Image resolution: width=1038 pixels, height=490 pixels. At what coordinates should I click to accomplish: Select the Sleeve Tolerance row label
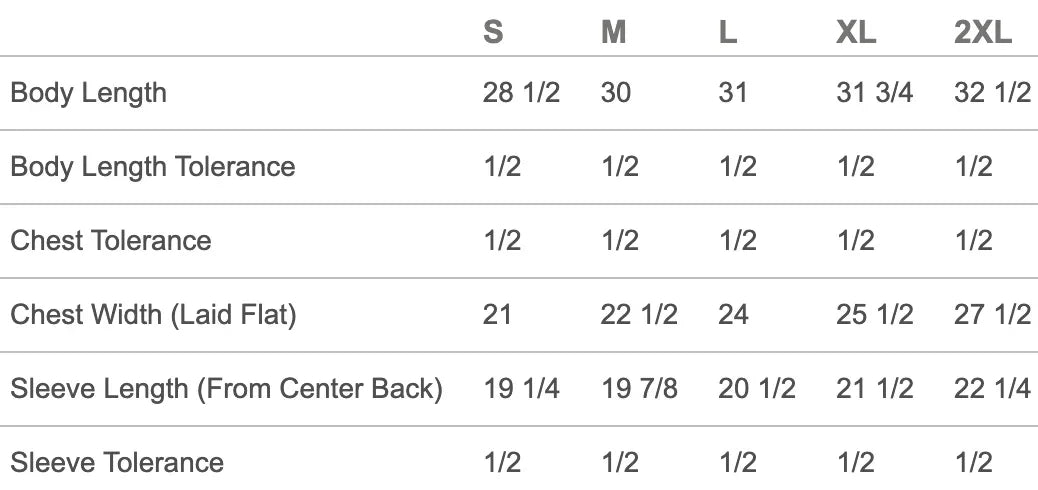[117, 462]
